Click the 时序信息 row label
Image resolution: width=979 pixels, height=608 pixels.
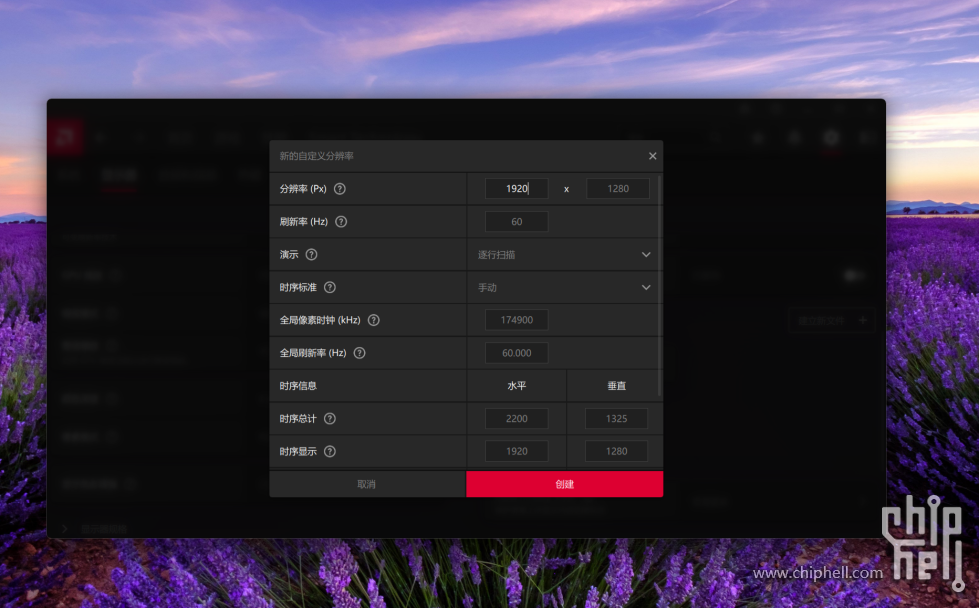(298, 386)
